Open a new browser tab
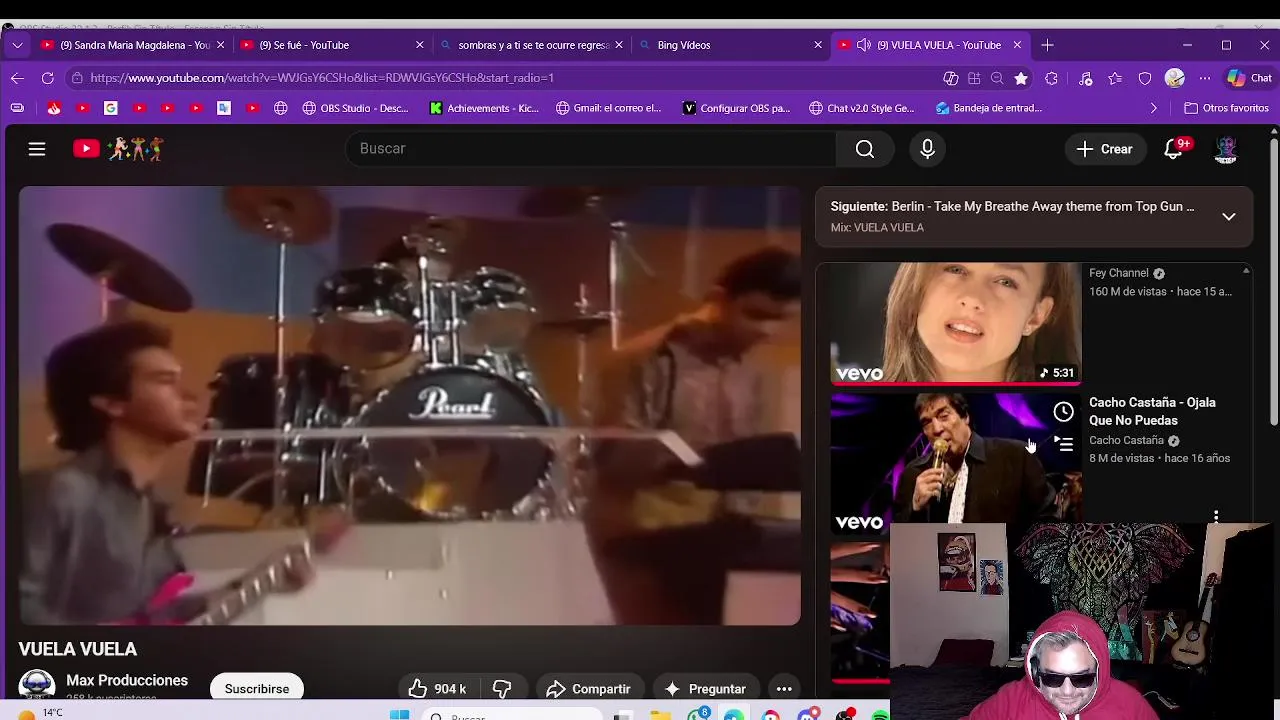The image size is (1280, 720). click(x=1047, y=45)
